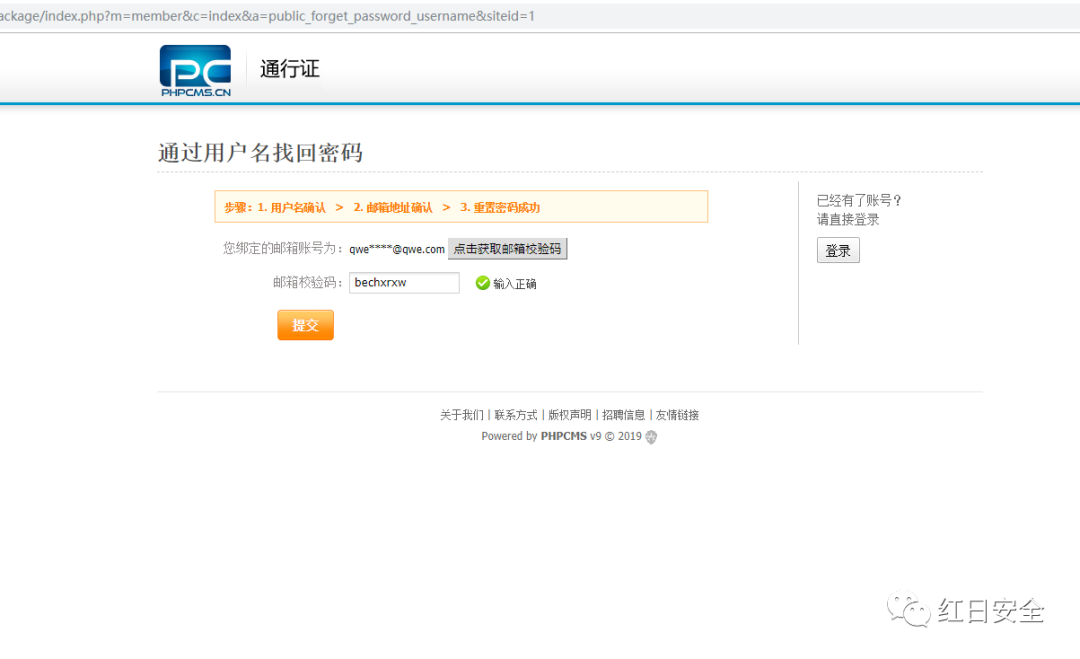Click the shield icon beside 2019
Screen dimensions: 1080x659
652,437
